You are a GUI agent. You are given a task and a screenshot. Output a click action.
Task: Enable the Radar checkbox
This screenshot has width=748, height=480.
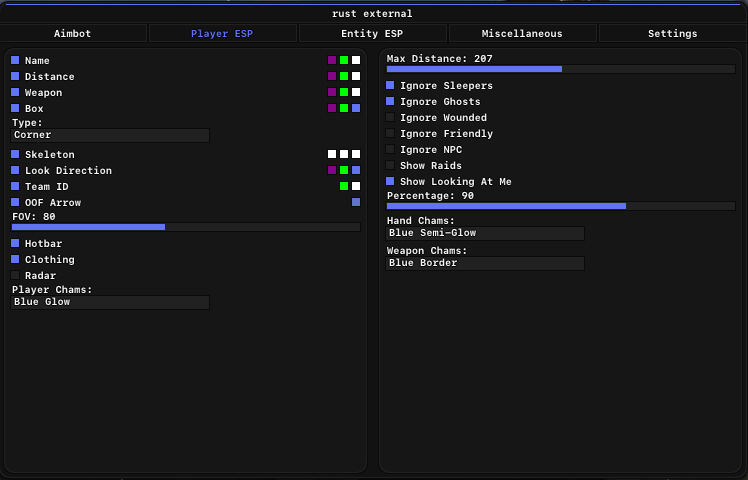click(x=15, y=275)
